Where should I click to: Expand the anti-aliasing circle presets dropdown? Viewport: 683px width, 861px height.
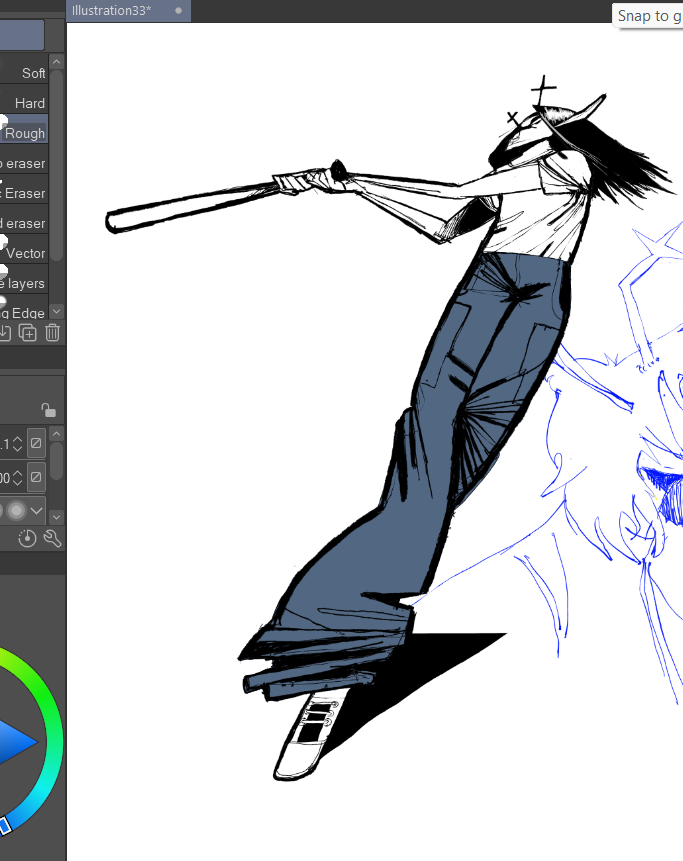[x=37, y=511]
